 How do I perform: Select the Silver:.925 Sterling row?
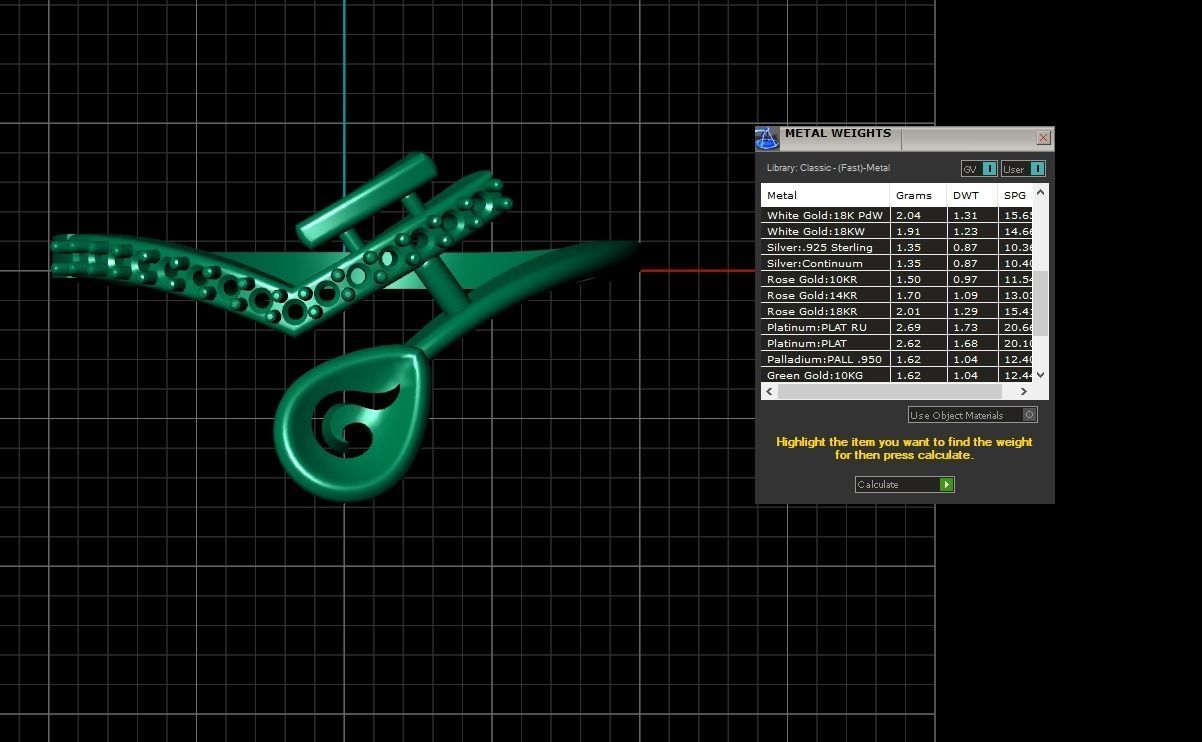pyautogui.click(x=897, y=247)
